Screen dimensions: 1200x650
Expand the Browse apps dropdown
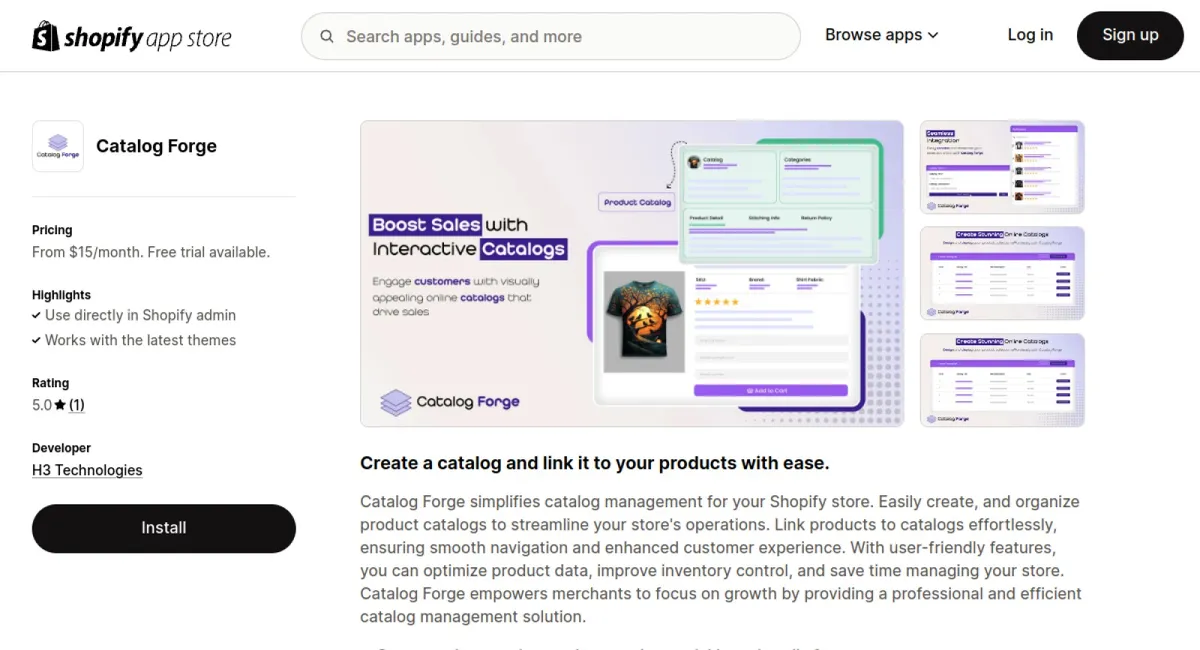(881, 35)
